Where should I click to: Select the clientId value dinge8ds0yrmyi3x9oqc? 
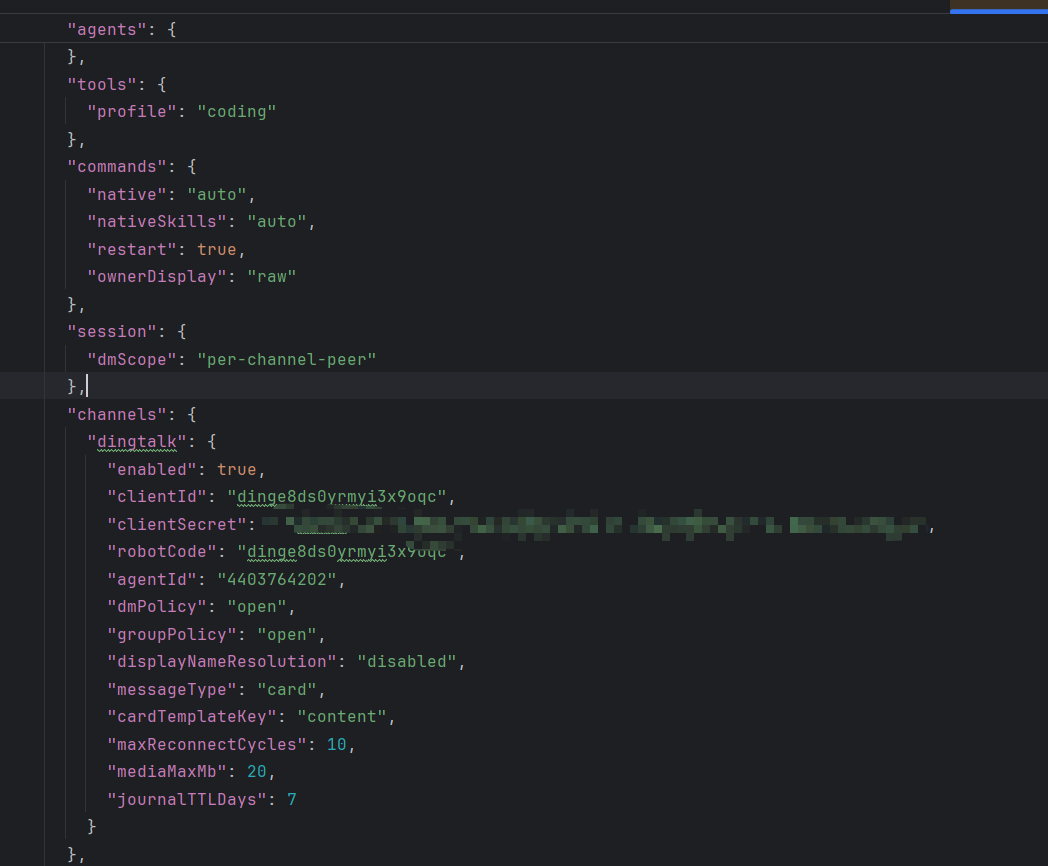point(337,497)
